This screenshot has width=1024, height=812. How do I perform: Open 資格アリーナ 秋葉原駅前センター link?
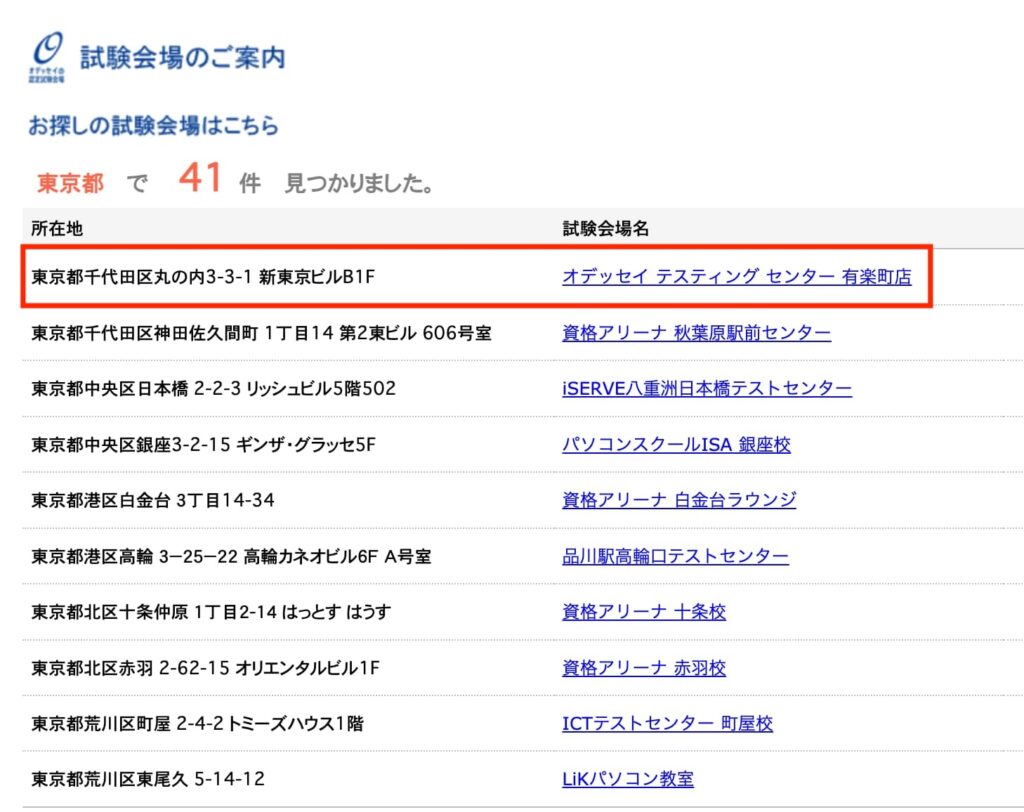[x=694, y=333]
